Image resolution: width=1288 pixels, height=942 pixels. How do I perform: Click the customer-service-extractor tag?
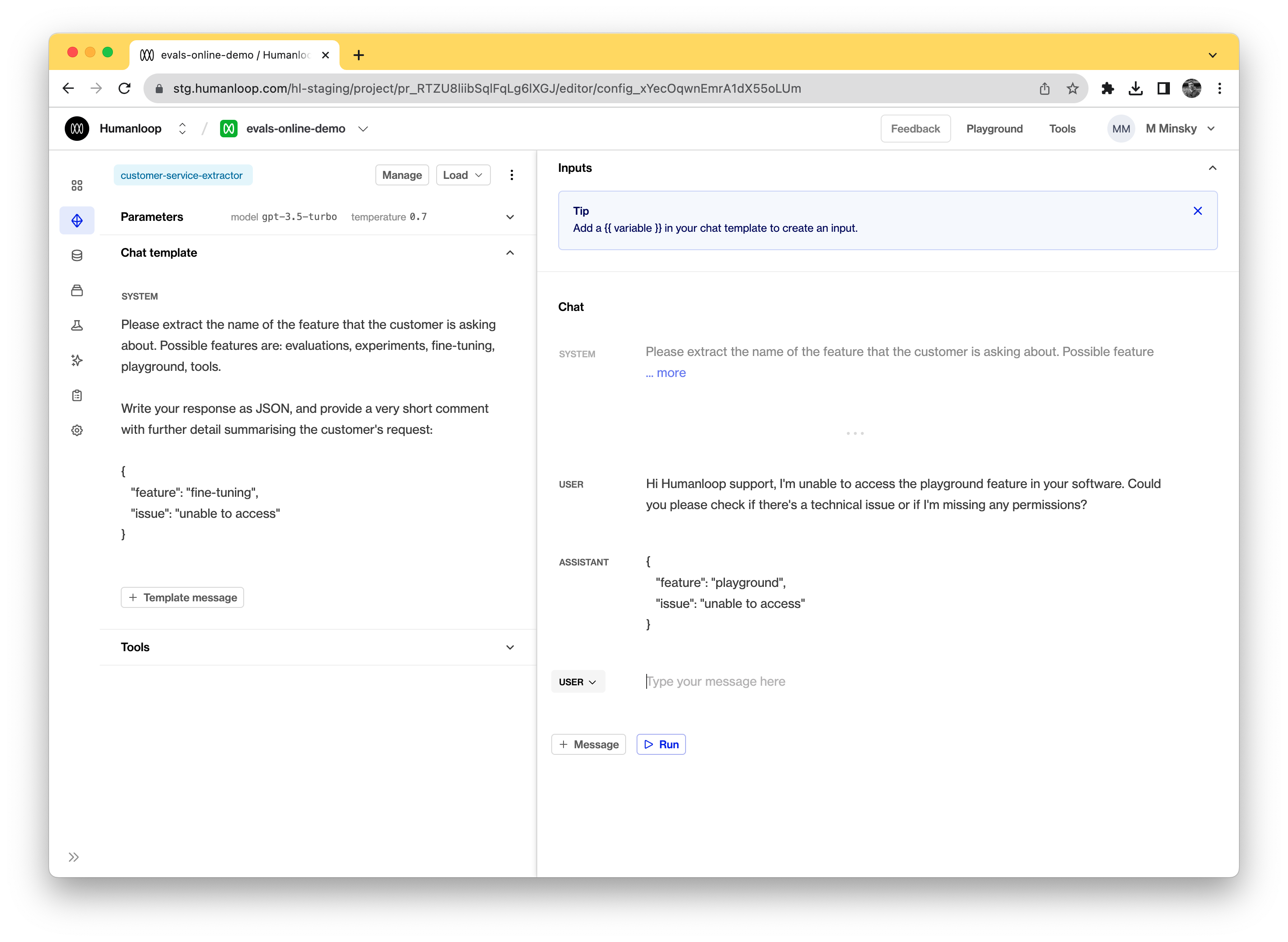click(182, 175)
